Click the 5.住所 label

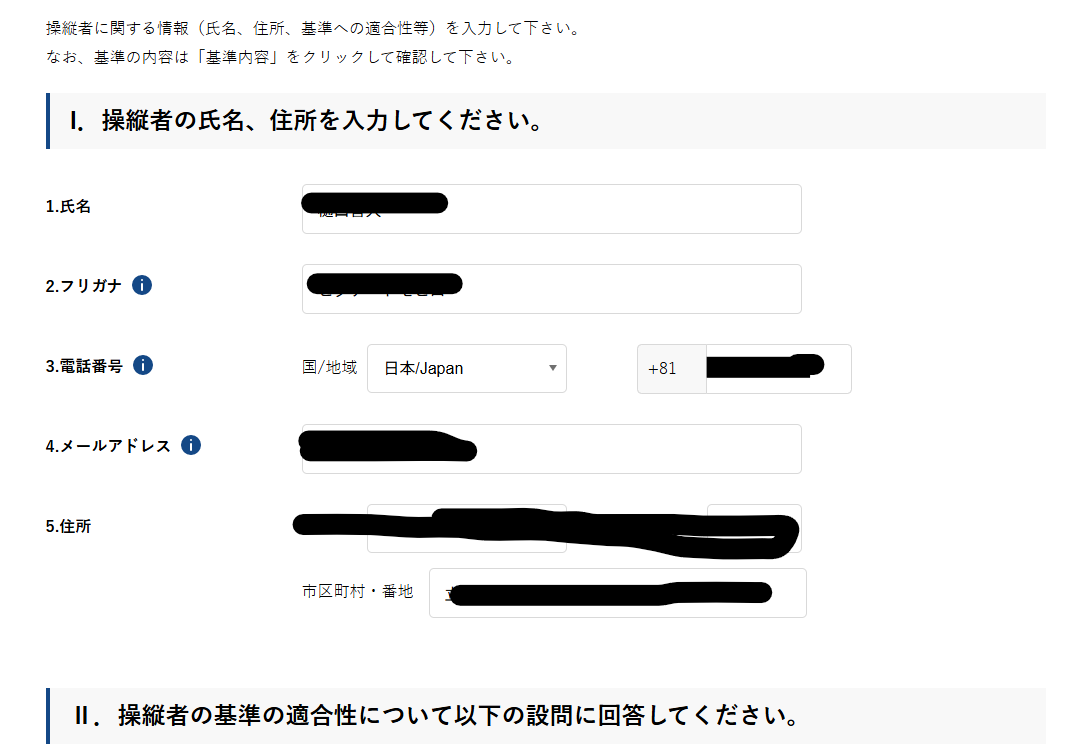click(68, 526)
